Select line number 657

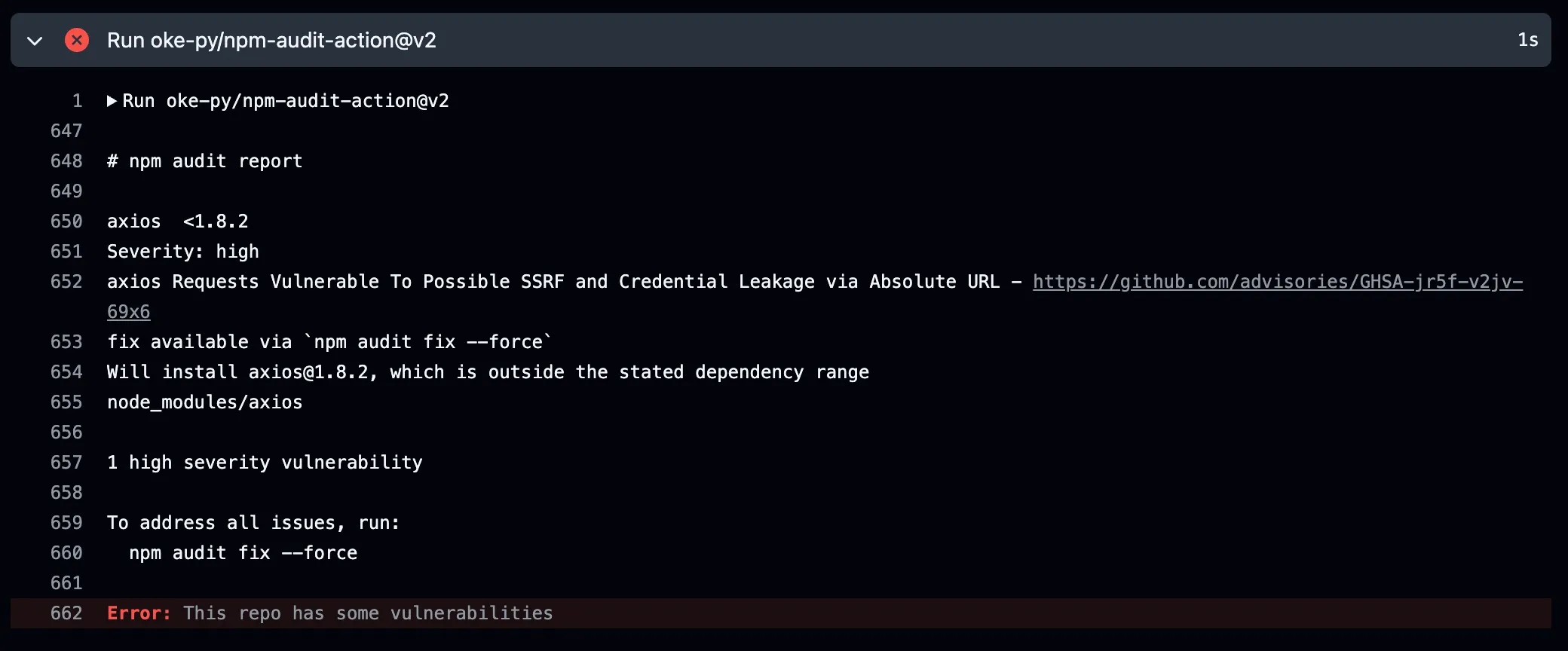point(66,462)
